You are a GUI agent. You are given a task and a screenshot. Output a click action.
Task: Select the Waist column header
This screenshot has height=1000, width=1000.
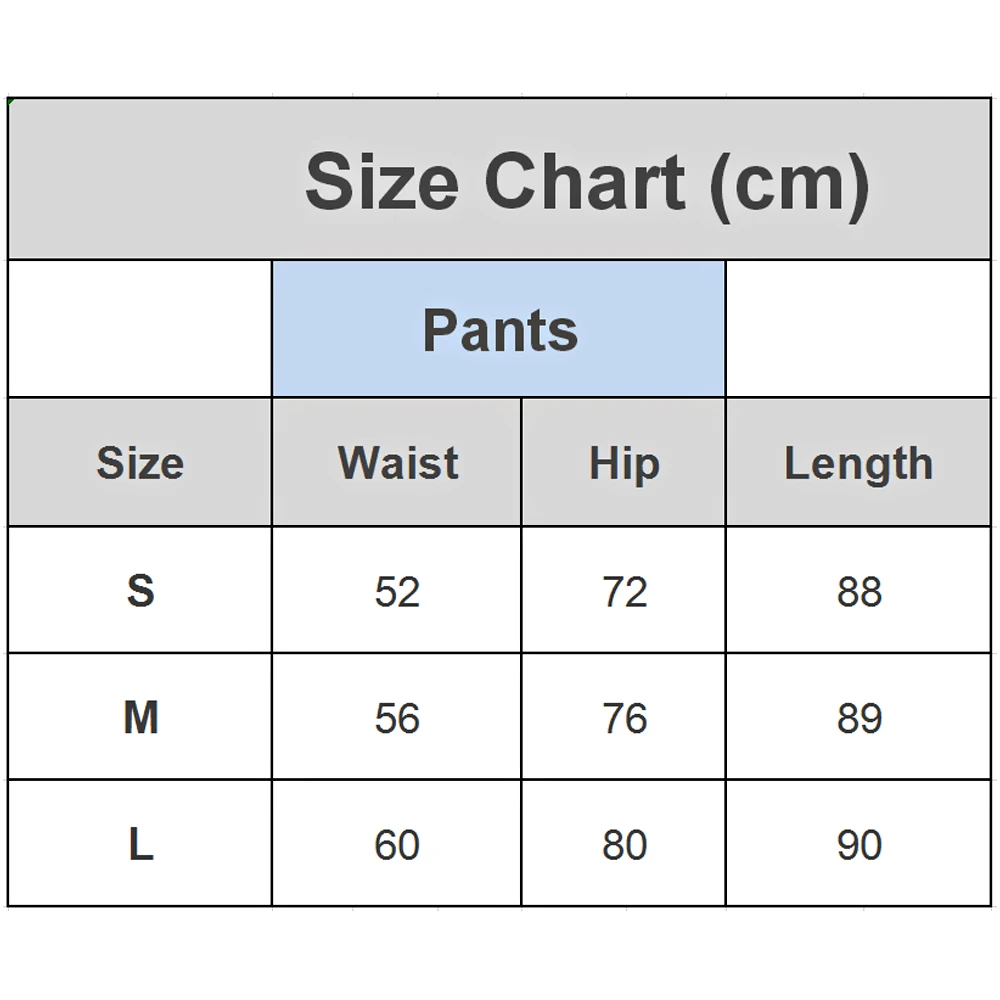pyautogui.click(x=397, y=463)
